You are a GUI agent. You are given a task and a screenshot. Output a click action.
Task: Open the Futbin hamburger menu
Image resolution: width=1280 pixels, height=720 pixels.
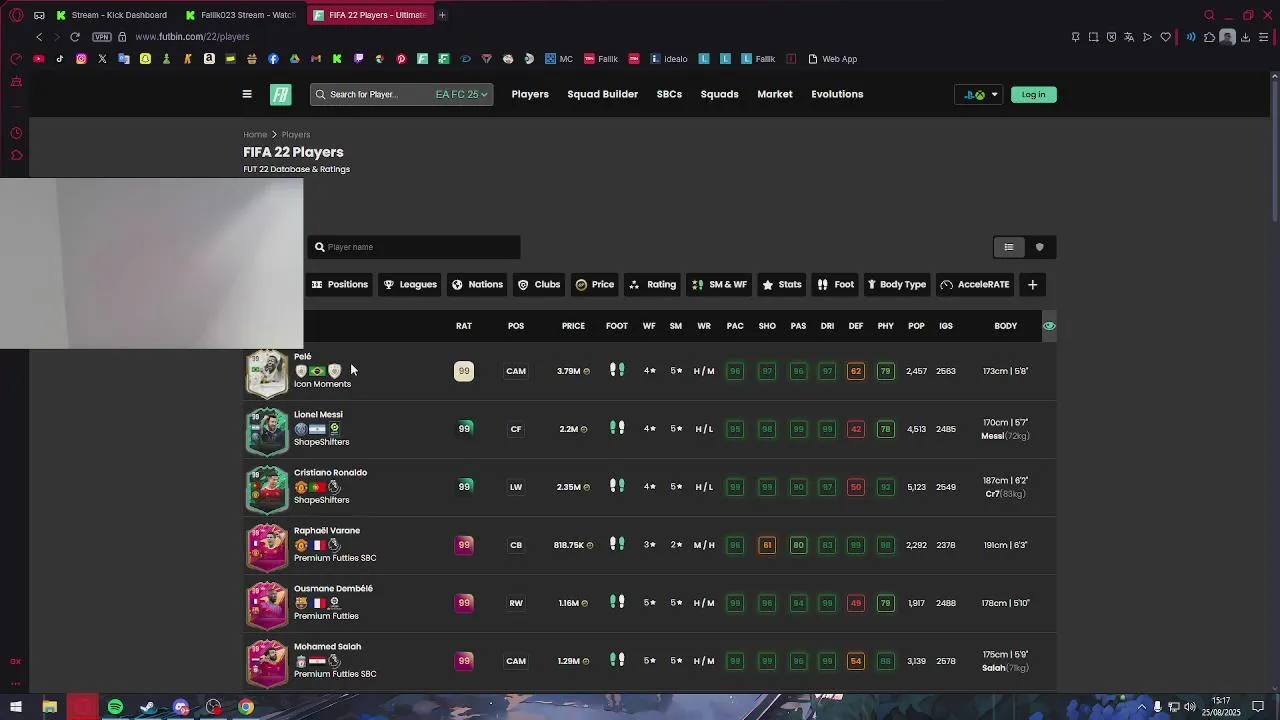[247, 94]
